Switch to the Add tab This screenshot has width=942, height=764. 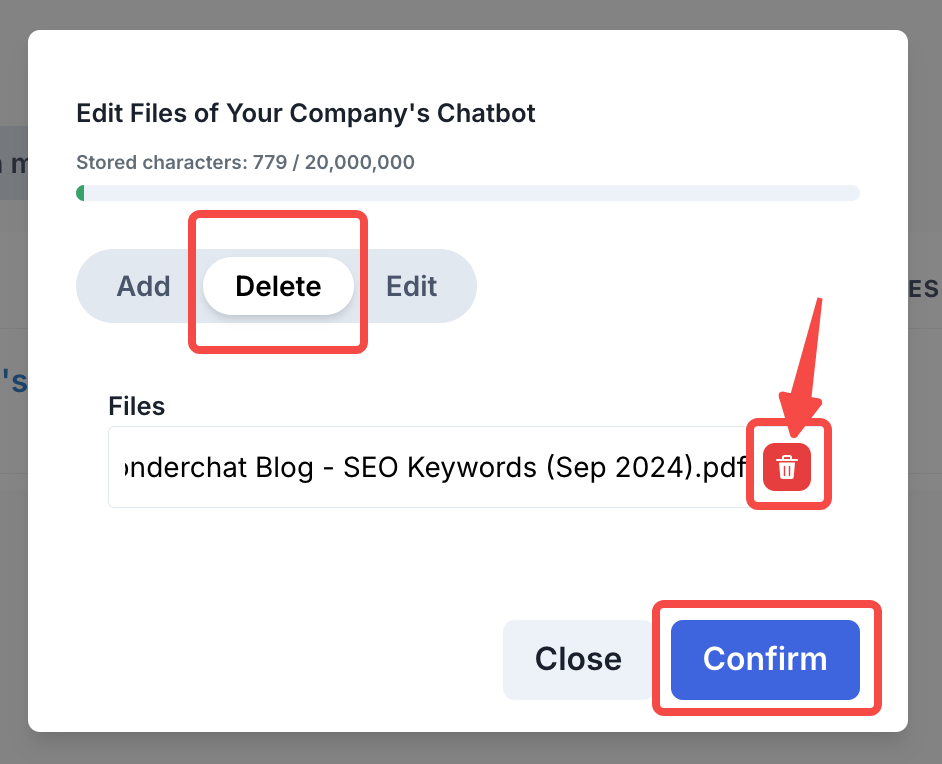tap(143, 286)
